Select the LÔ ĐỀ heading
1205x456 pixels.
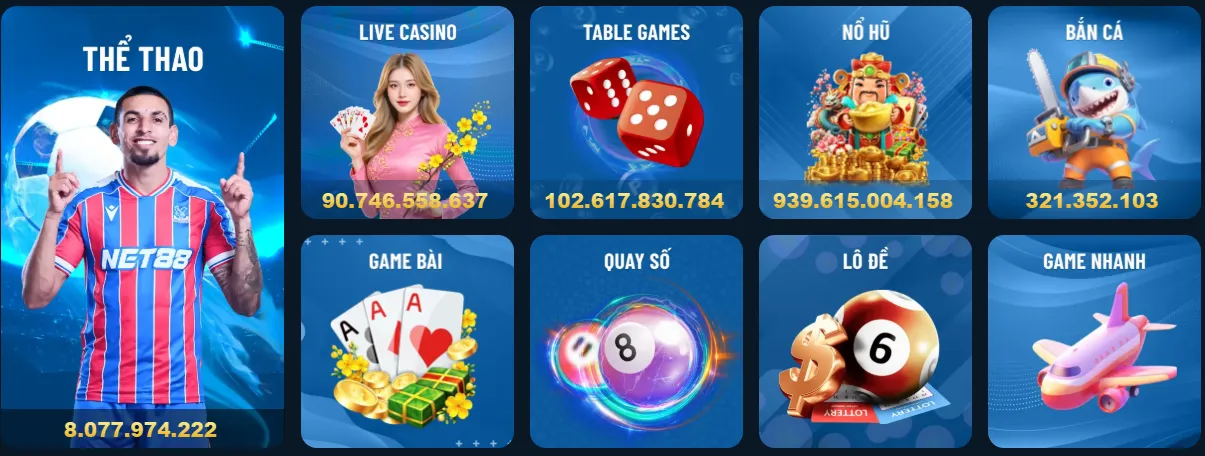(x=866, y=261)
